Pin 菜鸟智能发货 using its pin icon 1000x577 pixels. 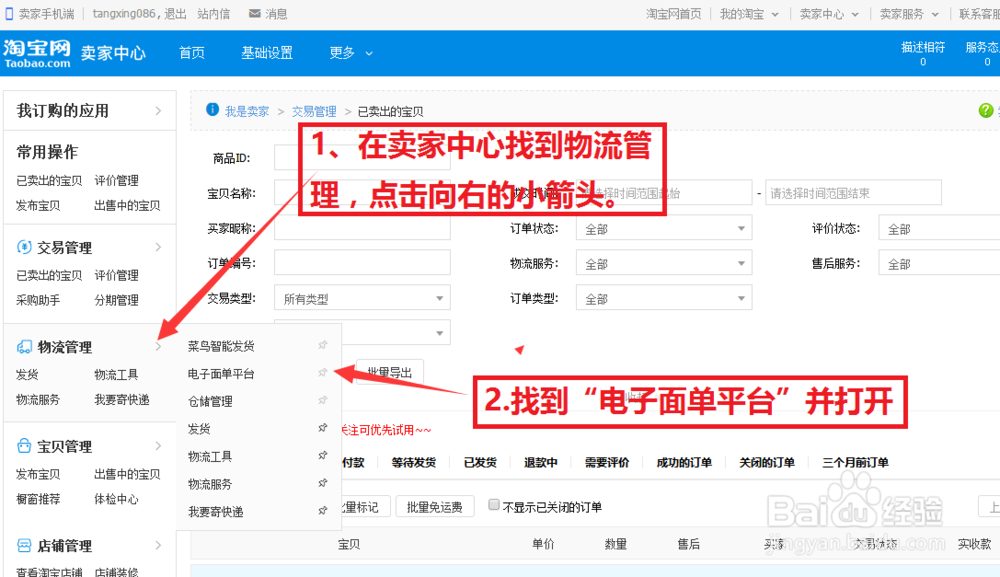click(x=323, y=345)
